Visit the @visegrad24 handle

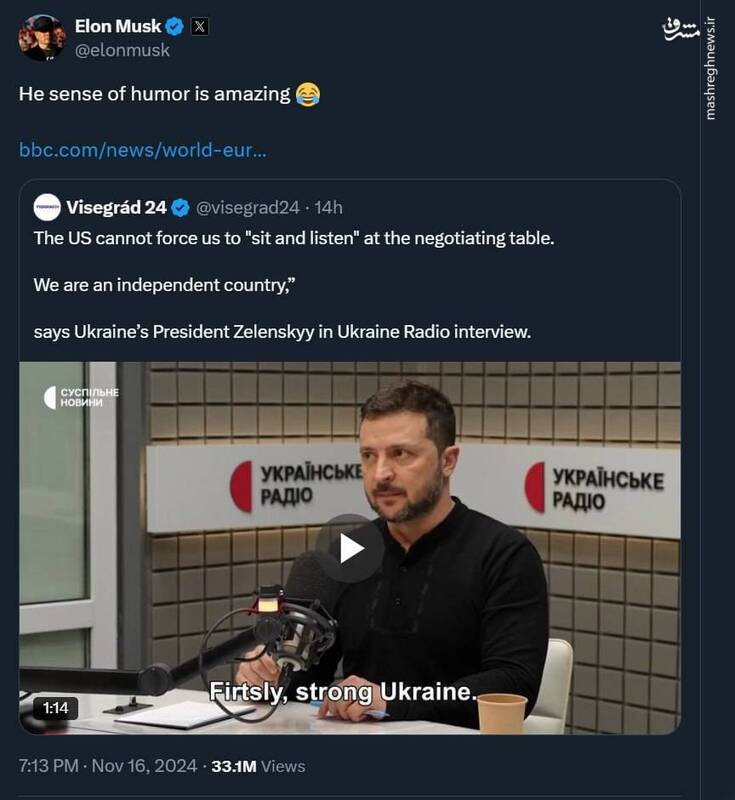coord(247,207)
